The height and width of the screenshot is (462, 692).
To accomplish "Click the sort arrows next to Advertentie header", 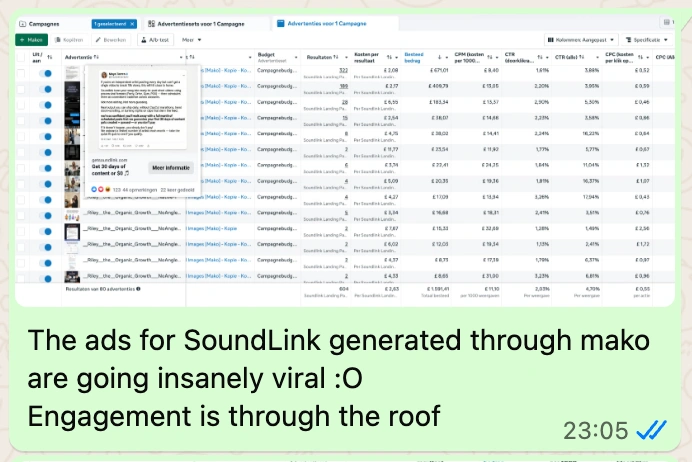I will click(x=96, y=57).
